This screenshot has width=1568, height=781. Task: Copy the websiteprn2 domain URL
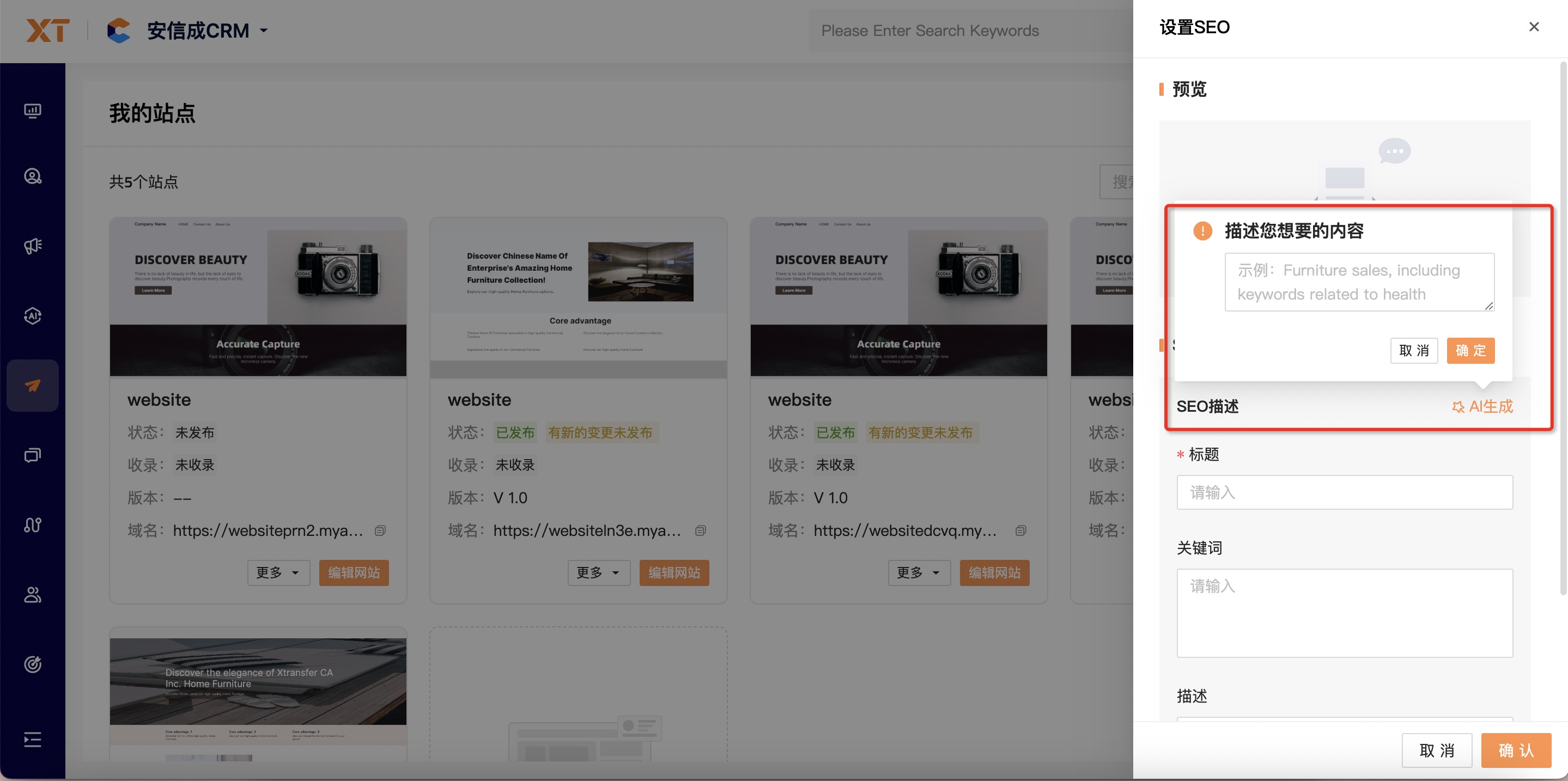point(380,530)
